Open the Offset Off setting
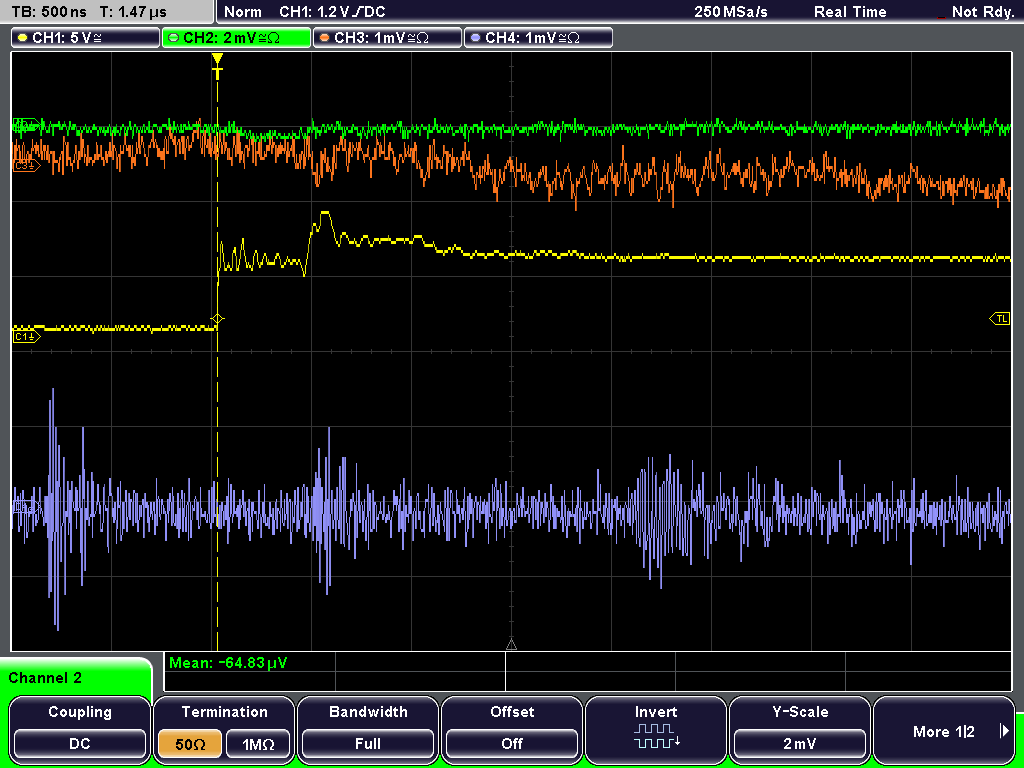The image size is (1024, 768). pos(512,728)
